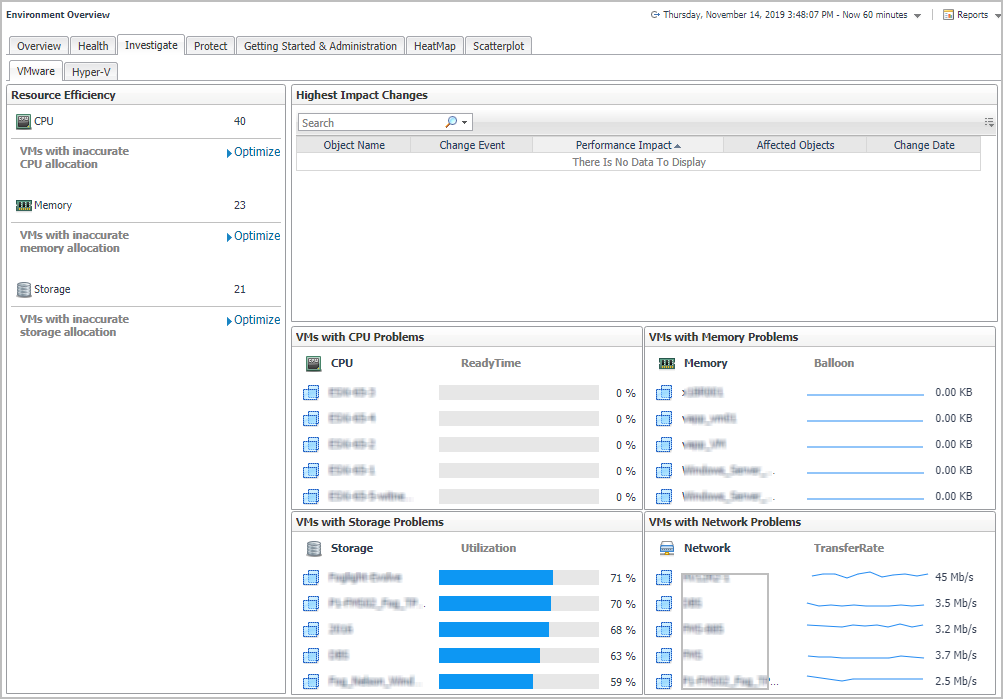Click the 71 % storage utilization bar
Image resolution: width=1003 pixels, height=699 pixels.
click(496, 578)
